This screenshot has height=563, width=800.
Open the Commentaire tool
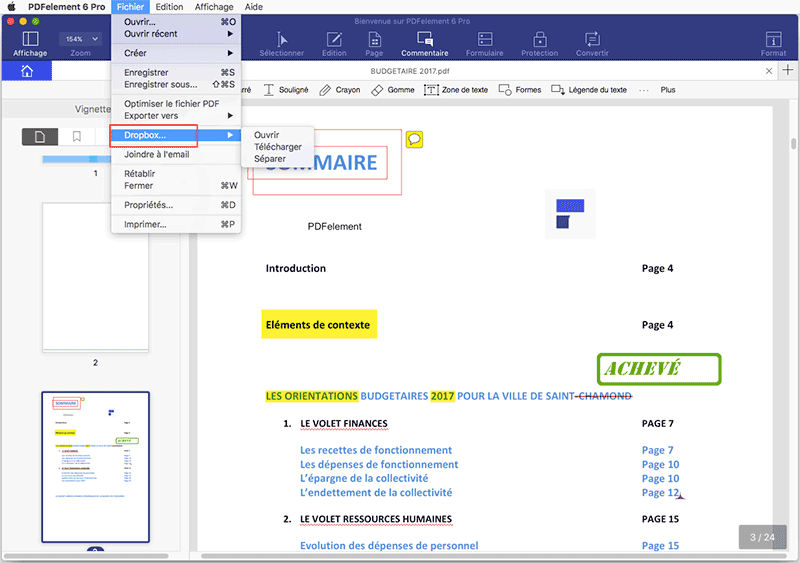point(424,44)
